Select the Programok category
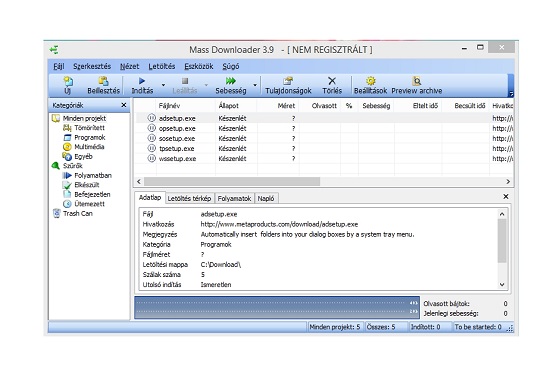This screenshot has width=550, height=384. pyautogui.click(x=89, y=137)
